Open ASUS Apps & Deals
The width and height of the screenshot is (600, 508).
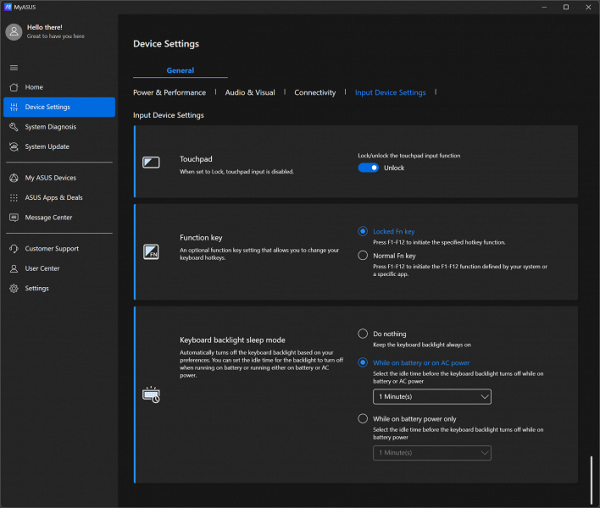pos(53,198)
